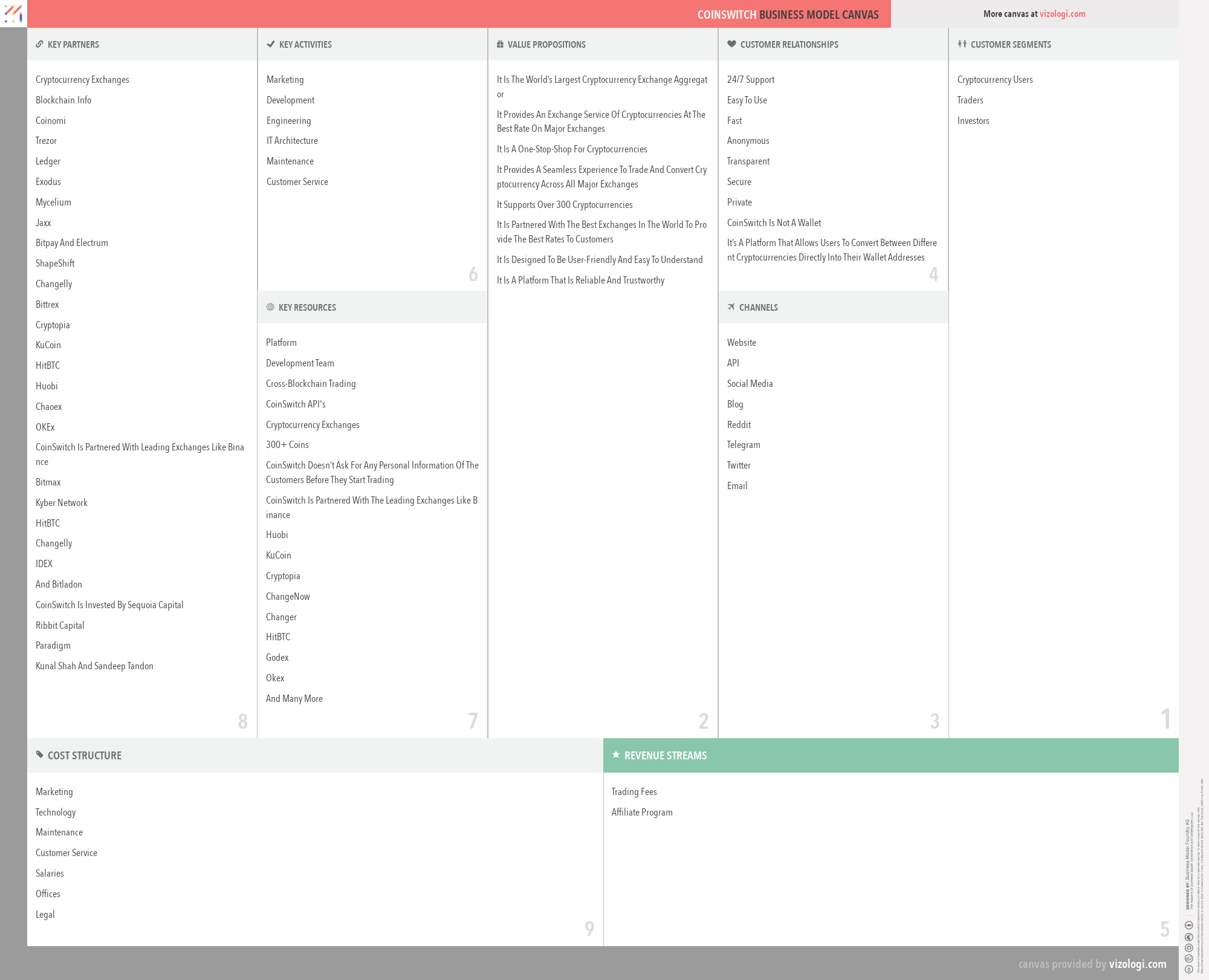Select the Affiliate Program revenue item
Viewport: 1209px width, 980px height.
[641, 812]
